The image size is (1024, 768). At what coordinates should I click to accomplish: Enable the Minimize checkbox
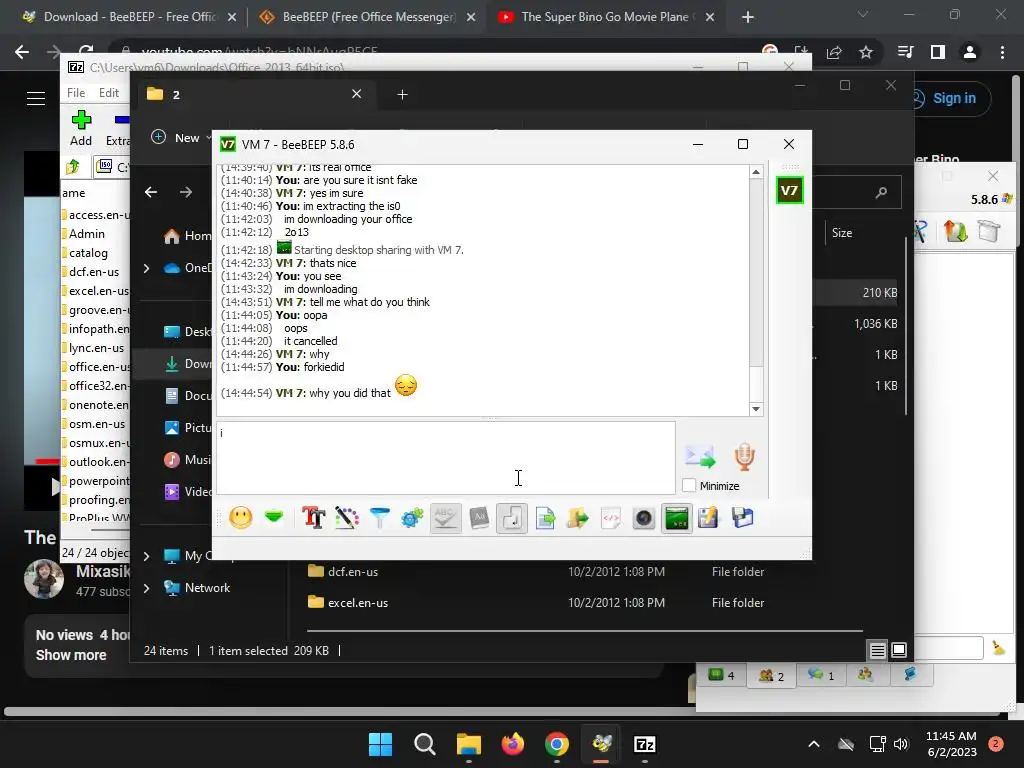[689, 486]
